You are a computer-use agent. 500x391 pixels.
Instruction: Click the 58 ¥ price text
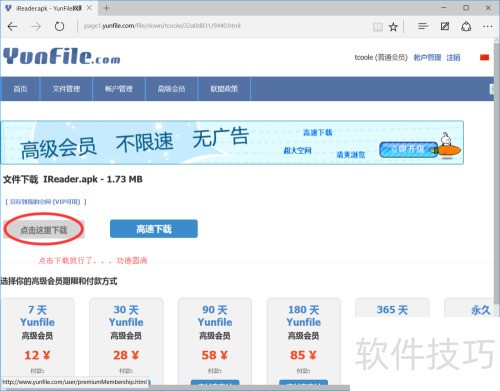(x=215, y=355)
